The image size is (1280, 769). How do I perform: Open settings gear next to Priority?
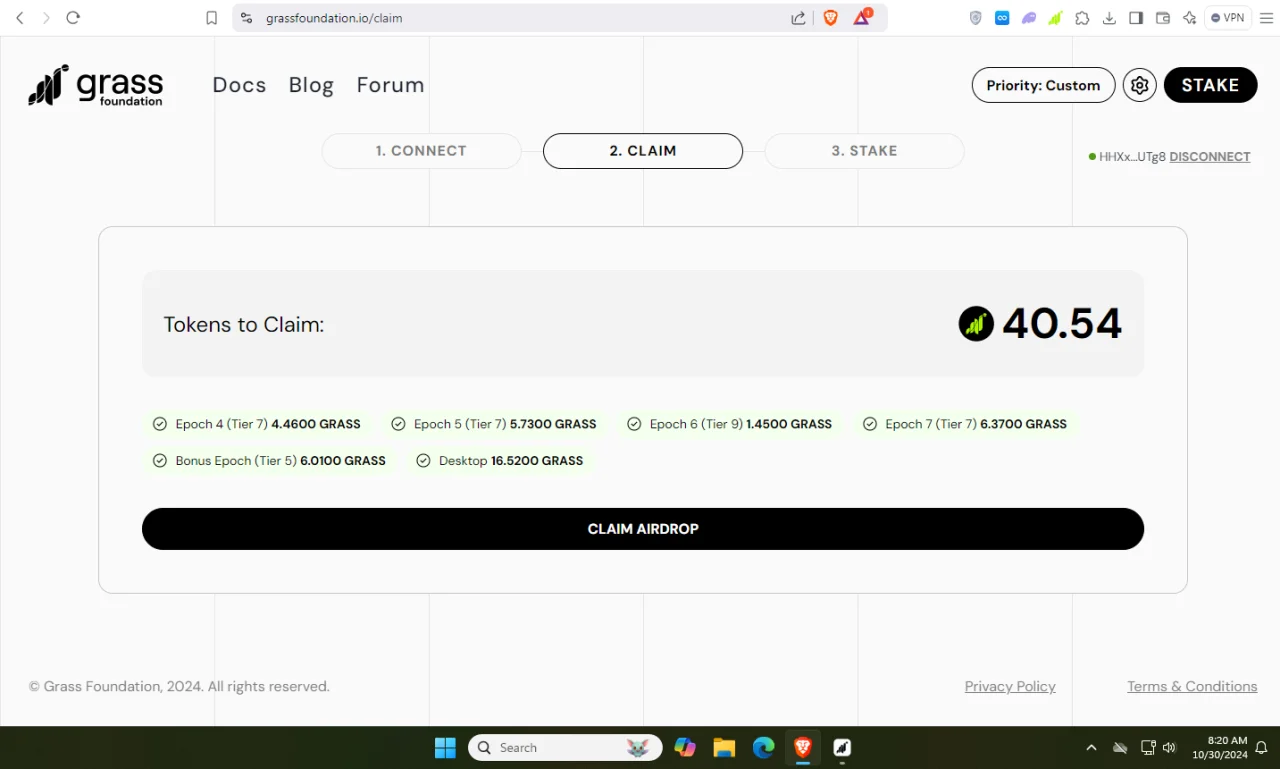tap(1139, 85)
